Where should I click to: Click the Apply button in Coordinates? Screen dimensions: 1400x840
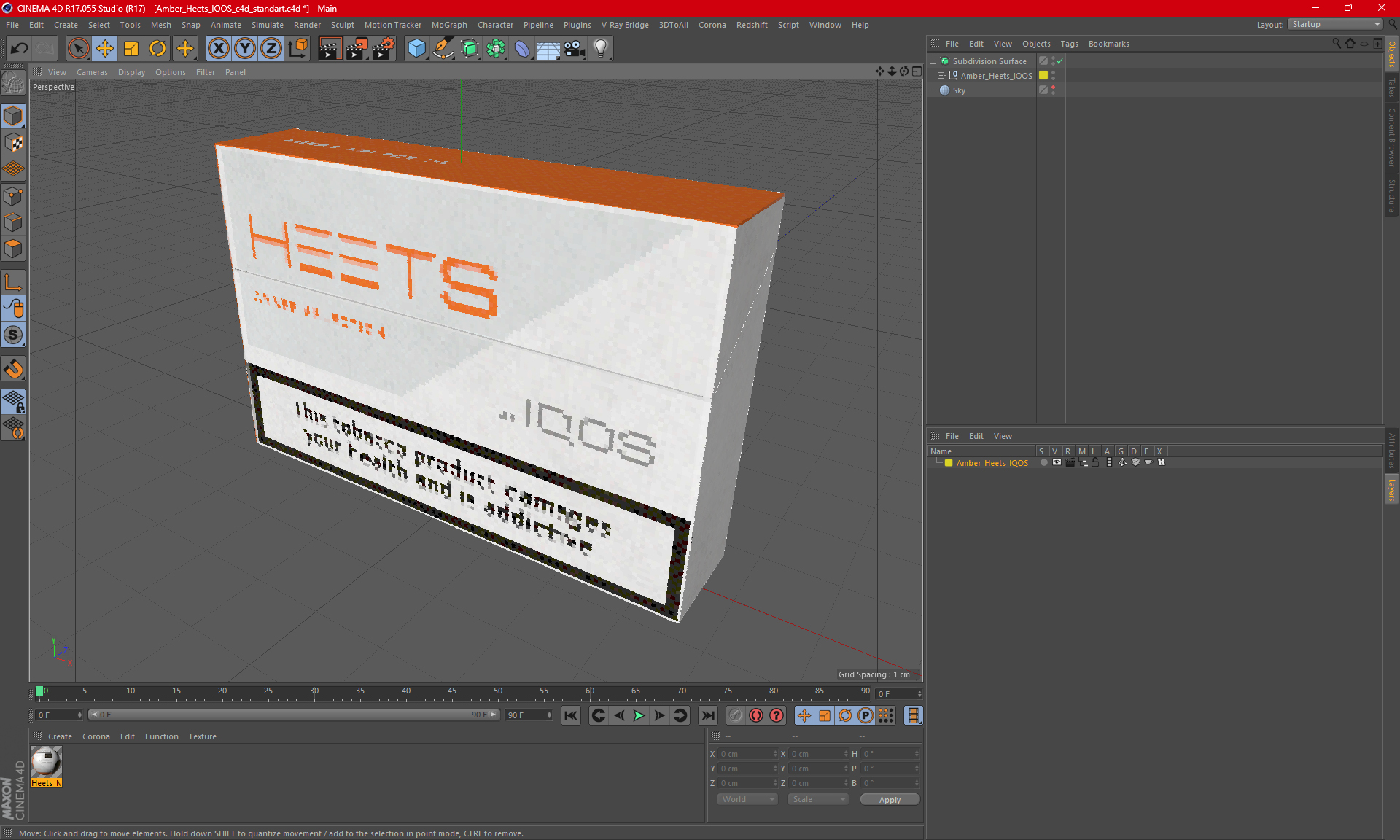coord(890,800)
